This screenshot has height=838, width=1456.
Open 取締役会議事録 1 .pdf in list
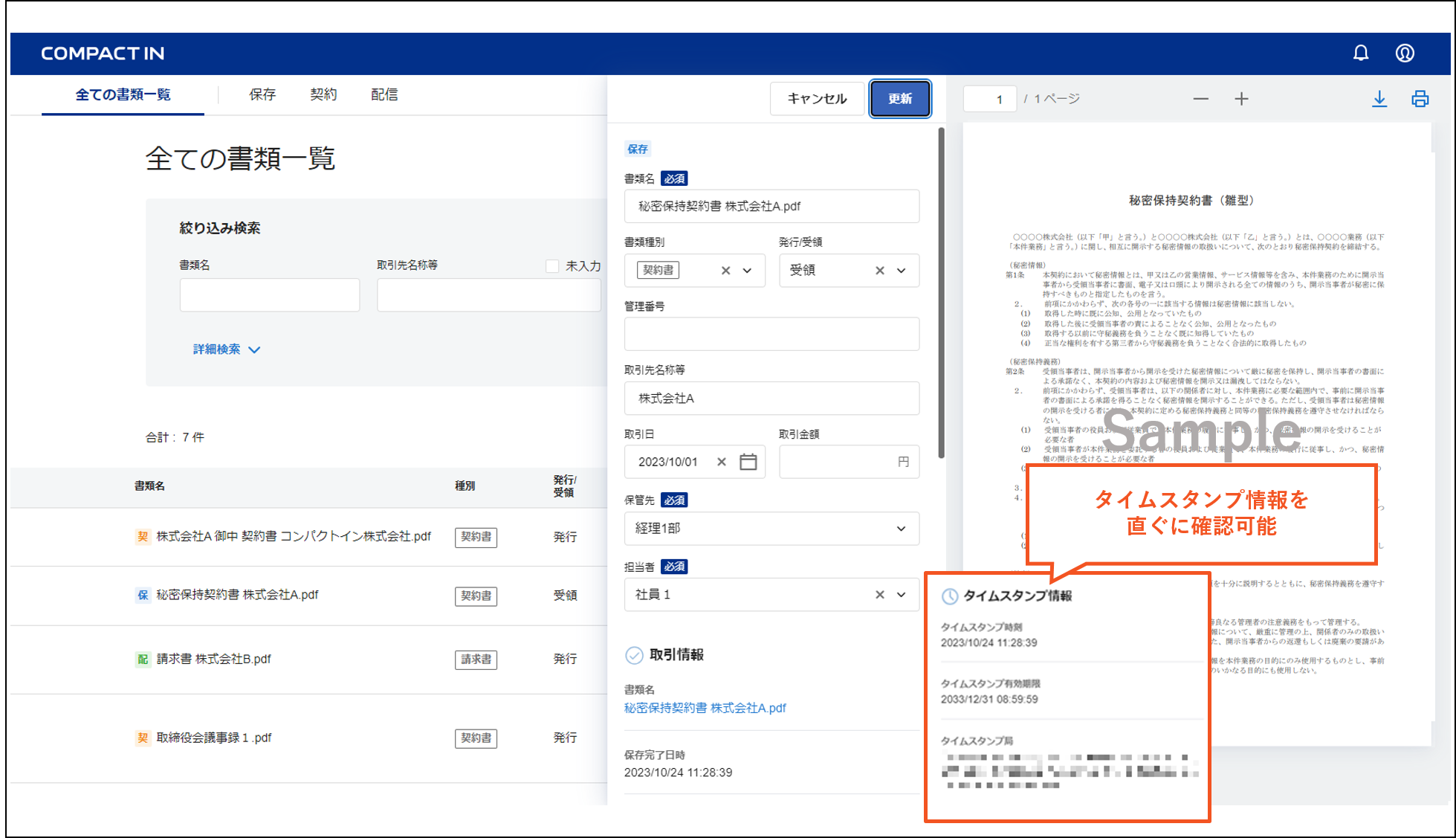click(x=214, y=738)
